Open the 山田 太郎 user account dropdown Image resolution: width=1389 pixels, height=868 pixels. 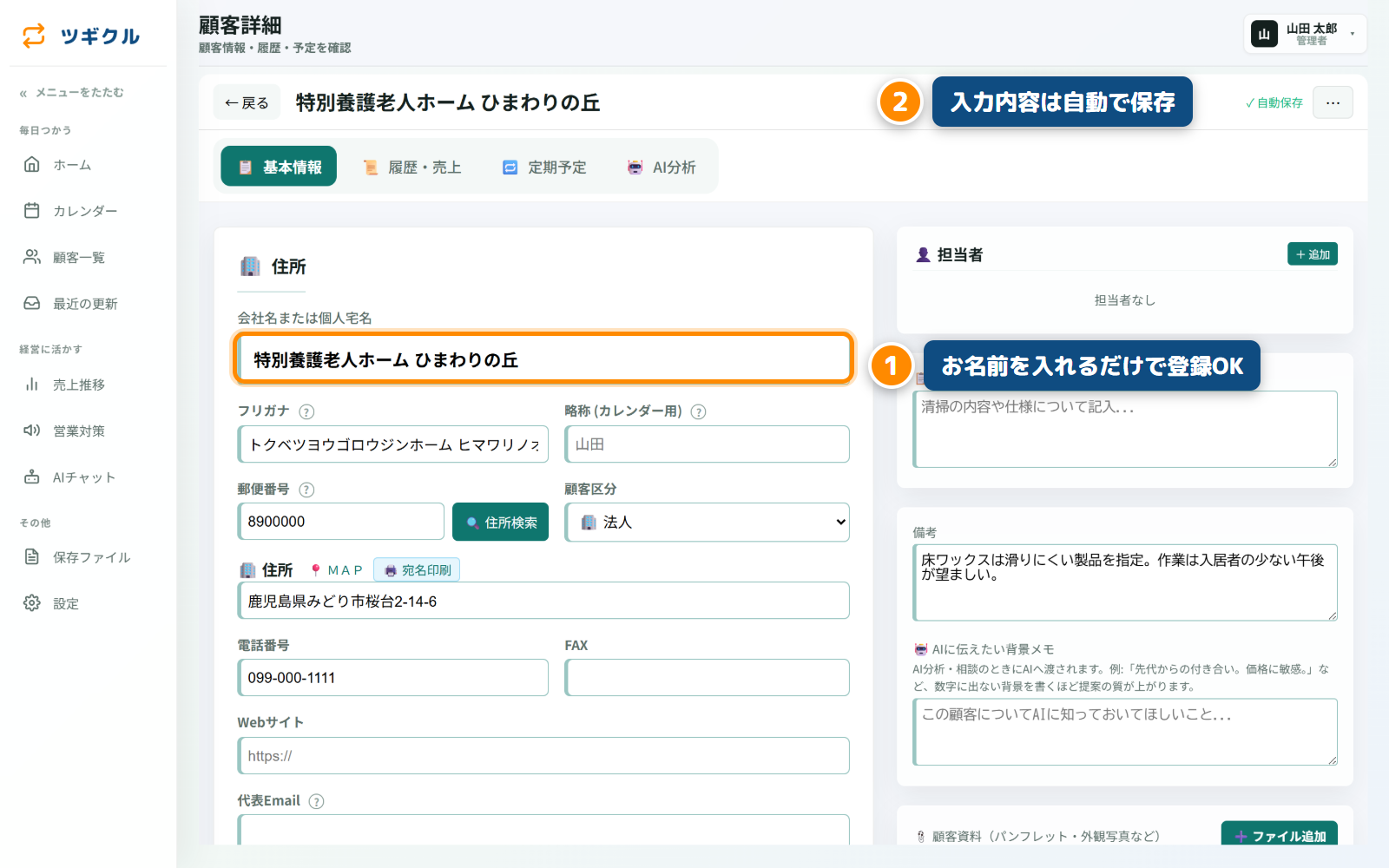[x=1305, y=35]
